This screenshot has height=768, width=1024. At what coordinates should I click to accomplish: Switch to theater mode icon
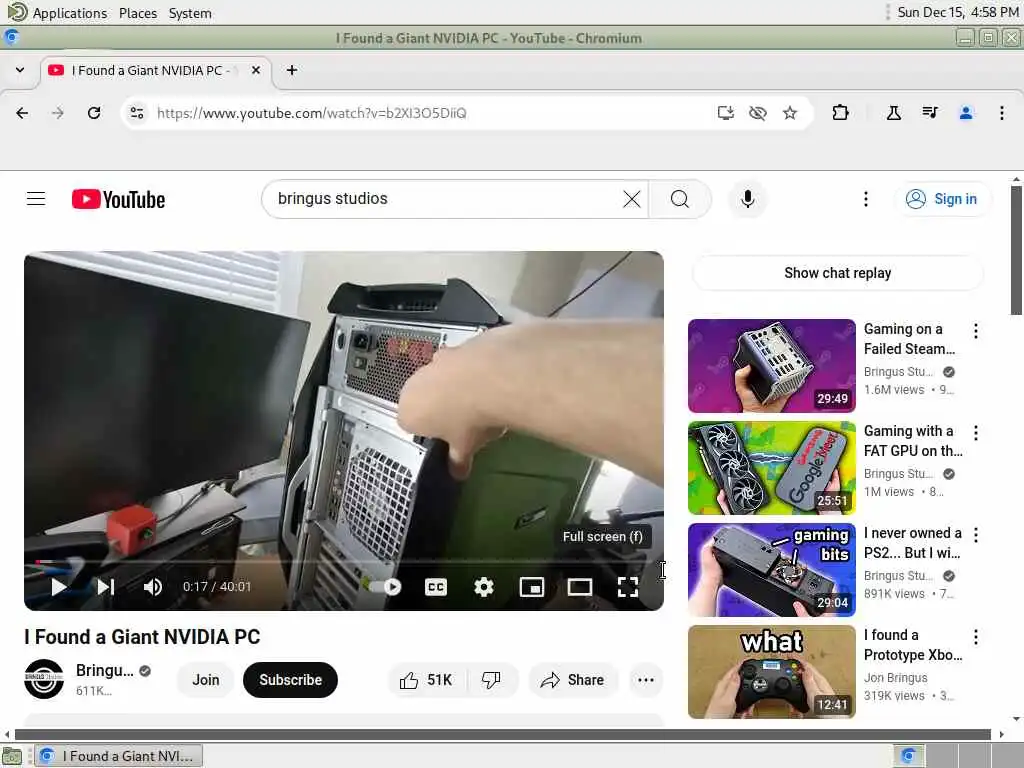[580, 586]
